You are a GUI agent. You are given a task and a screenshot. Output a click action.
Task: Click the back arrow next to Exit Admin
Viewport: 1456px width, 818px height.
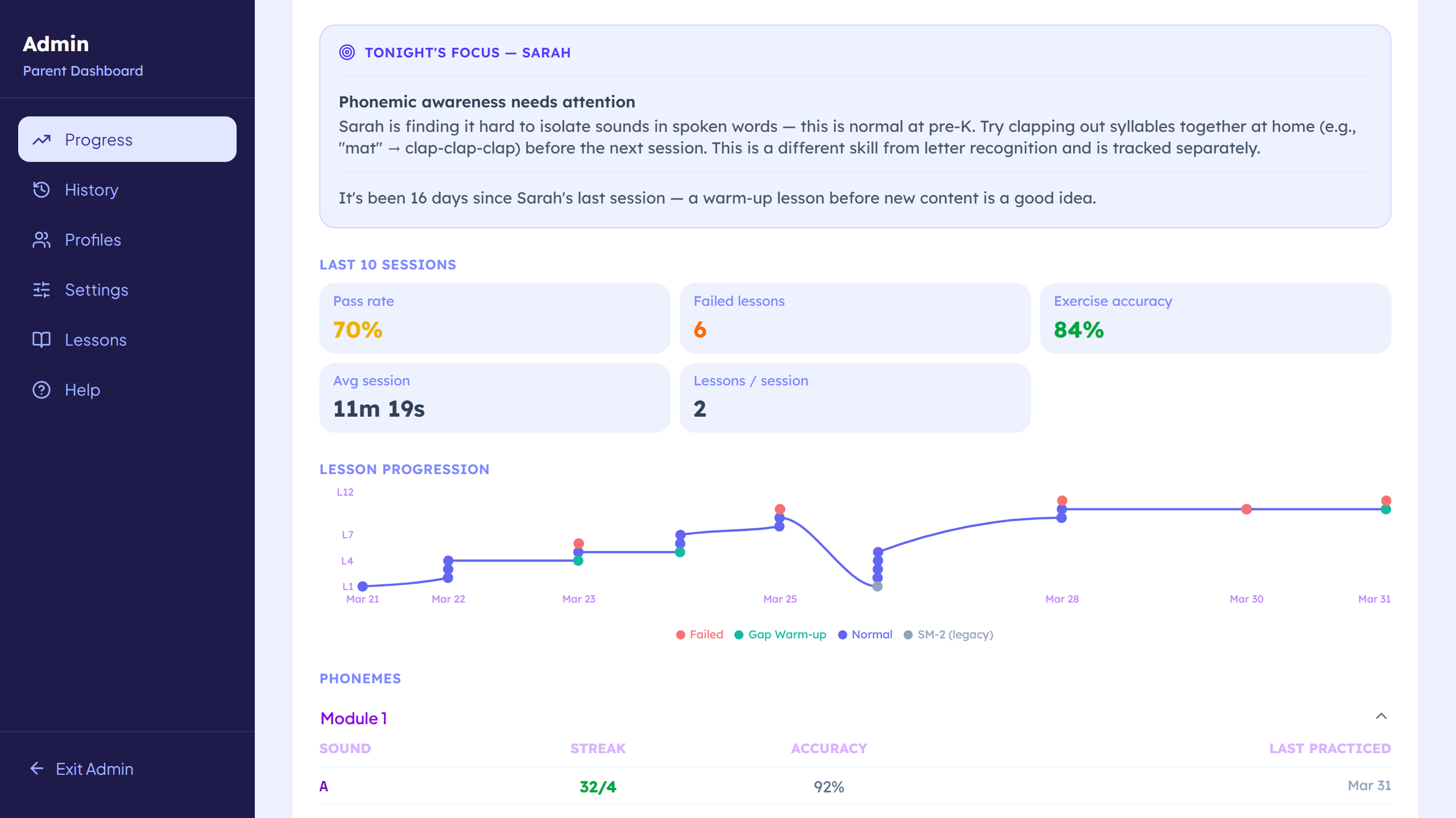coord(36,769)
